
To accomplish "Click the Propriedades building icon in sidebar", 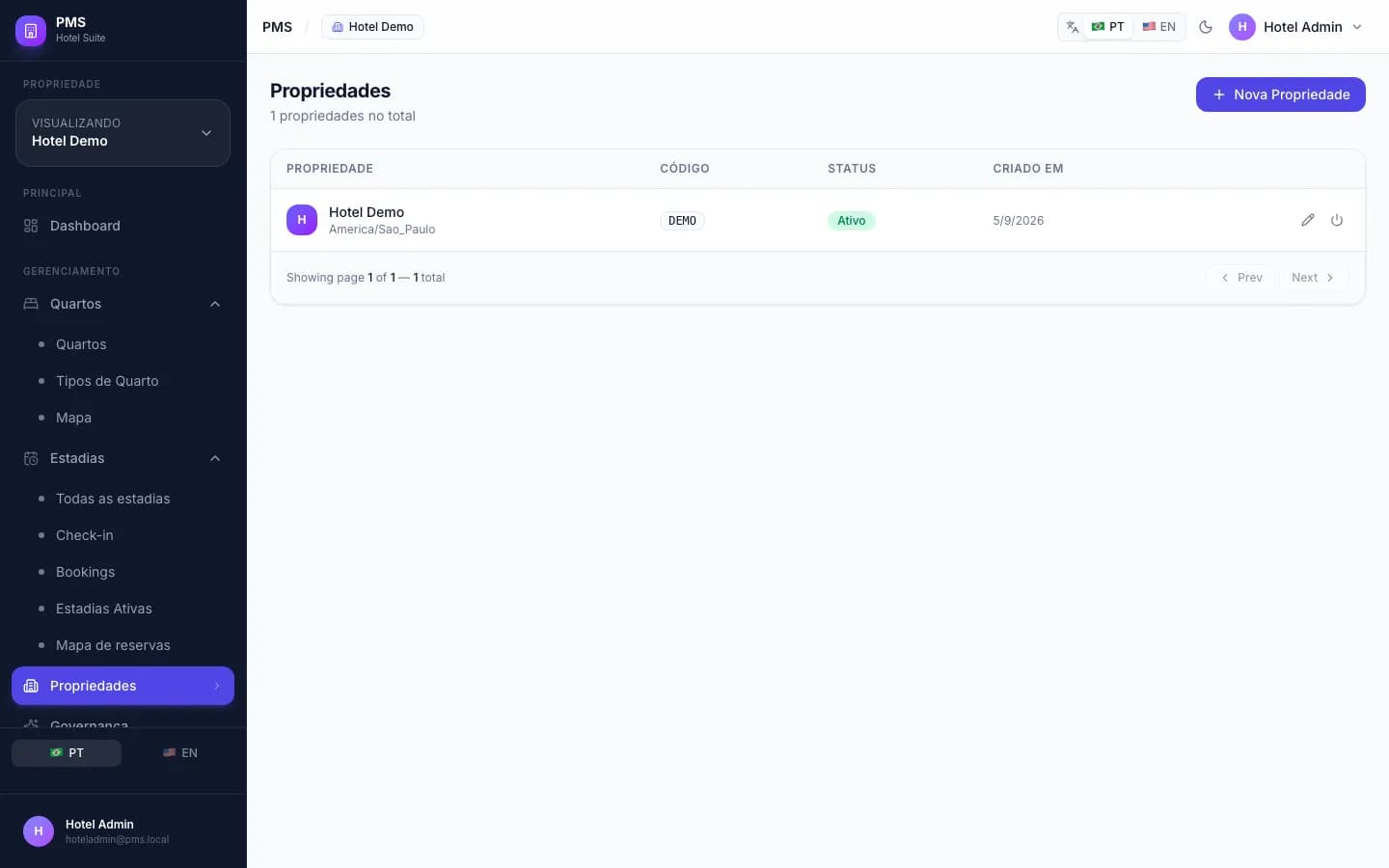I will (31, 686).
